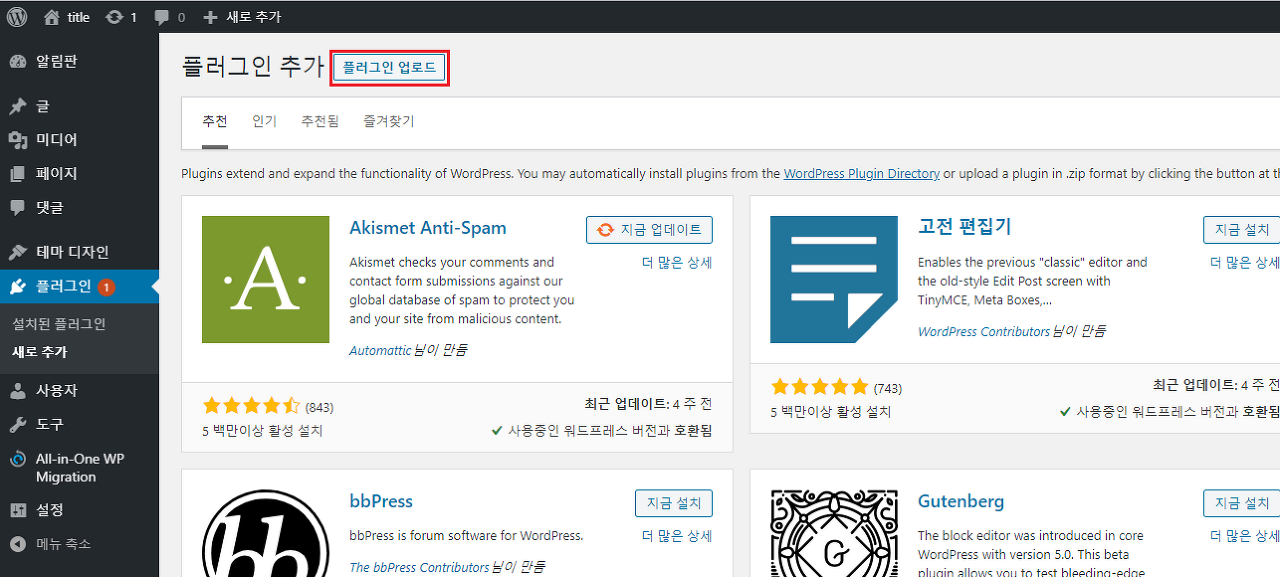This screenshot has width=1280, height=577.
Task: Open 테마 디자인 appearance menu
Action: click(x=79, y=252)
